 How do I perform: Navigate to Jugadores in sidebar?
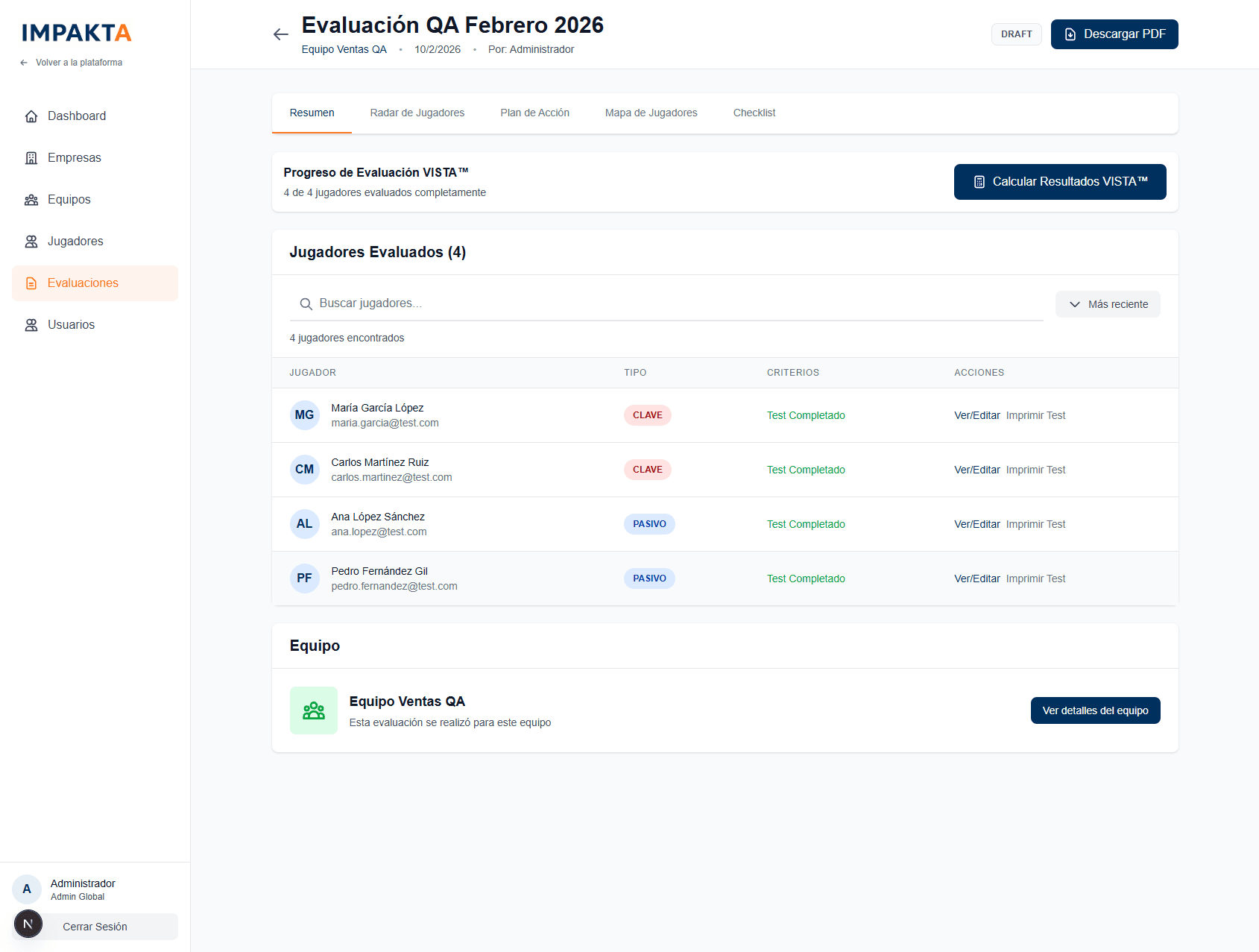75,242
